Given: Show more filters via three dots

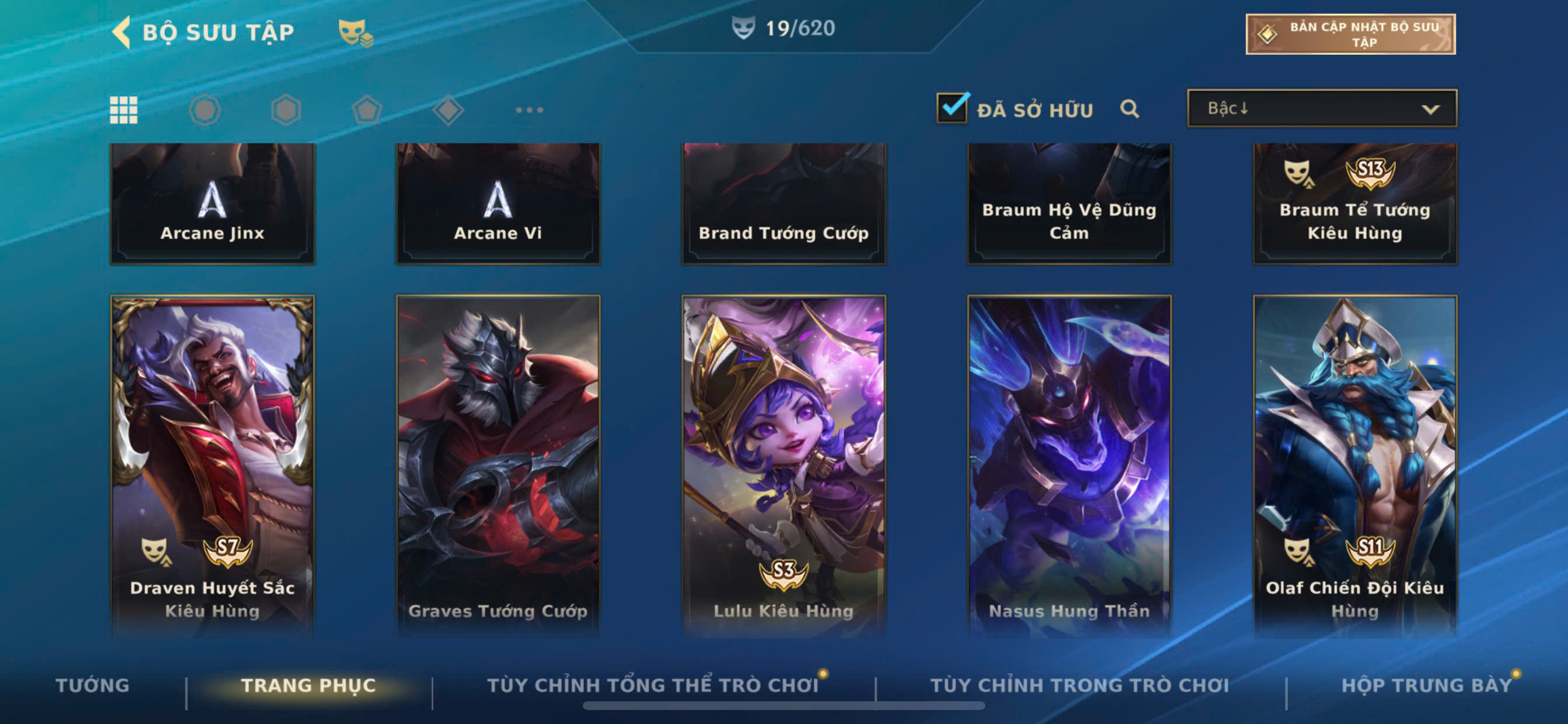Looking at the screenshot, I should coord(529,110).
